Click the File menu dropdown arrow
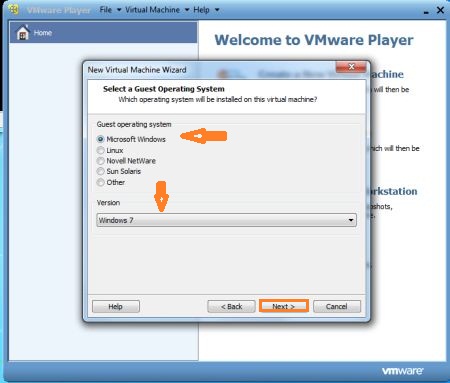Viewport: 450px width, 383px height. [119, 10]
